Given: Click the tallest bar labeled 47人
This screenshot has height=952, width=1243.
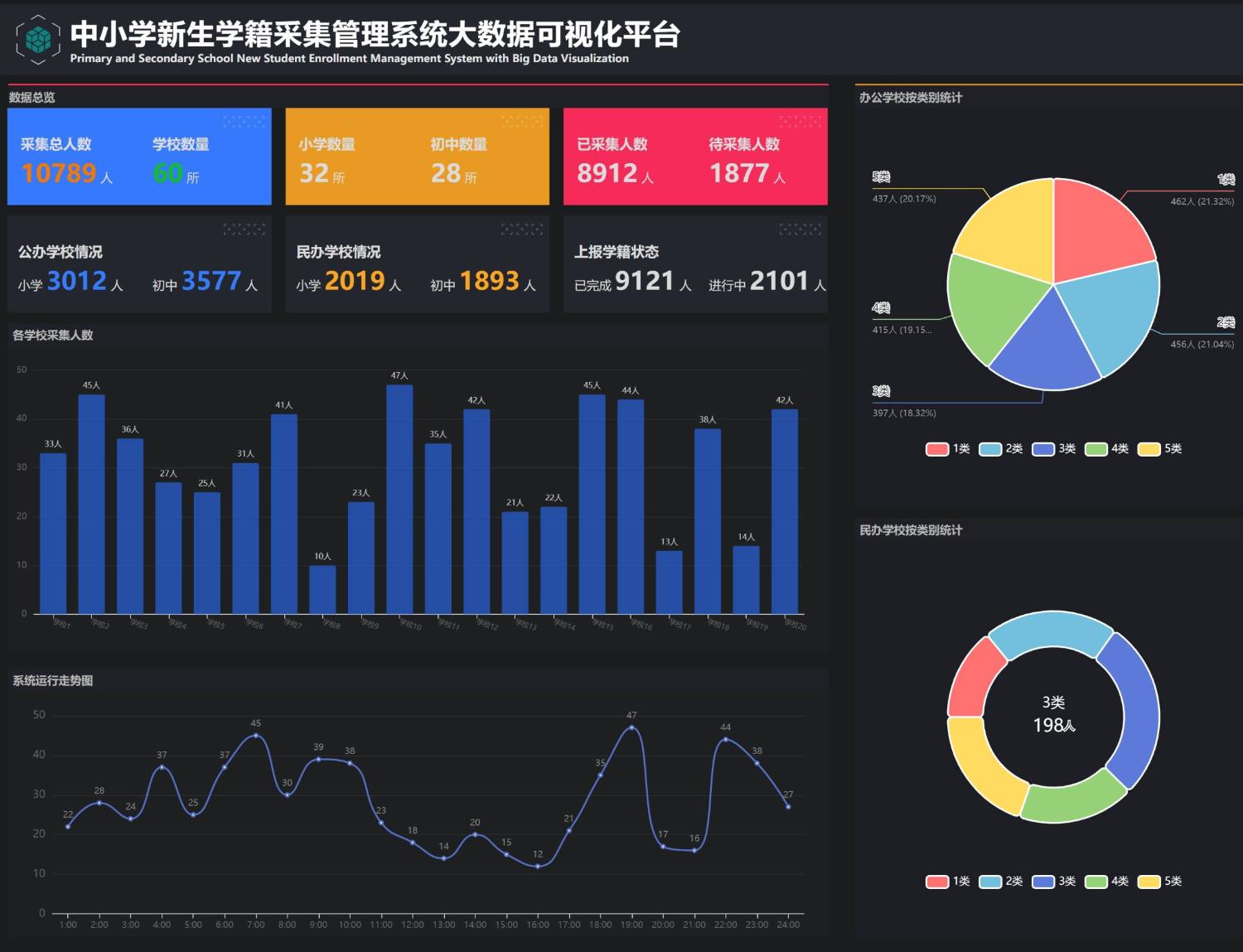Looking at the screenshot, I should (399, 497).
